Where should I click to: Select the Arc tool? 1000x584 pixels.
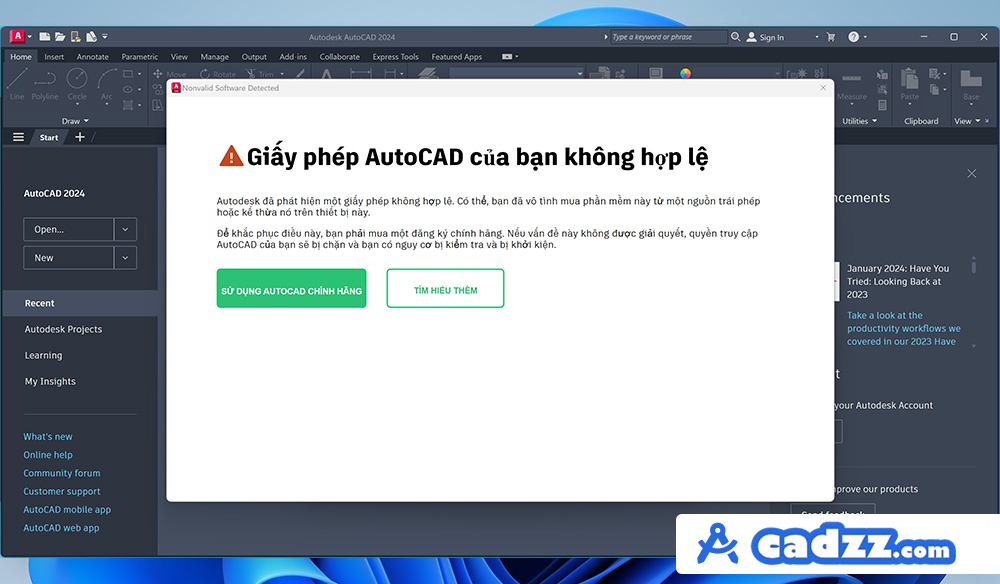pyautogui.click(x=107, y=85)
